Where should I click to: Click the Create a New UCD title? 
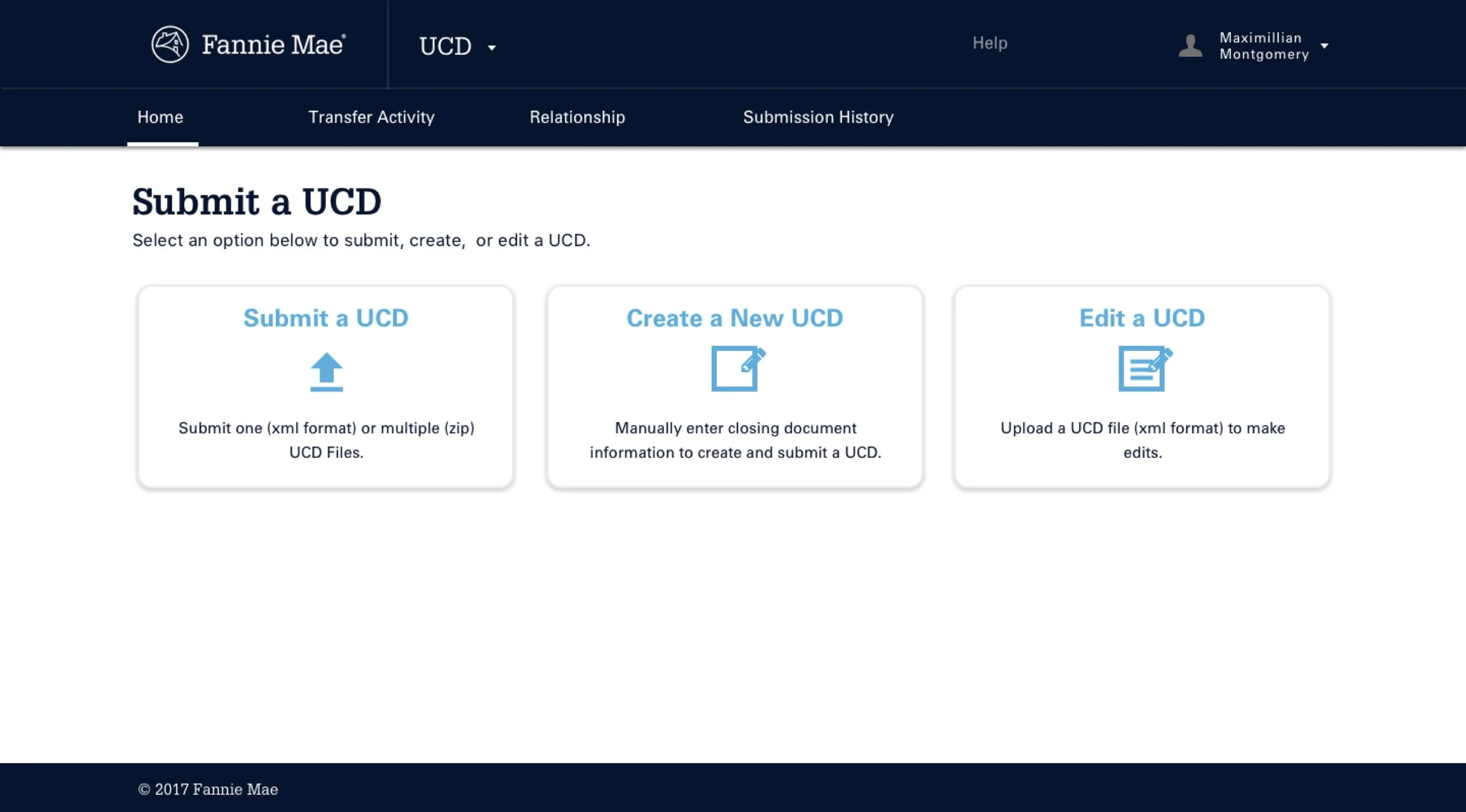coord(734,318)
